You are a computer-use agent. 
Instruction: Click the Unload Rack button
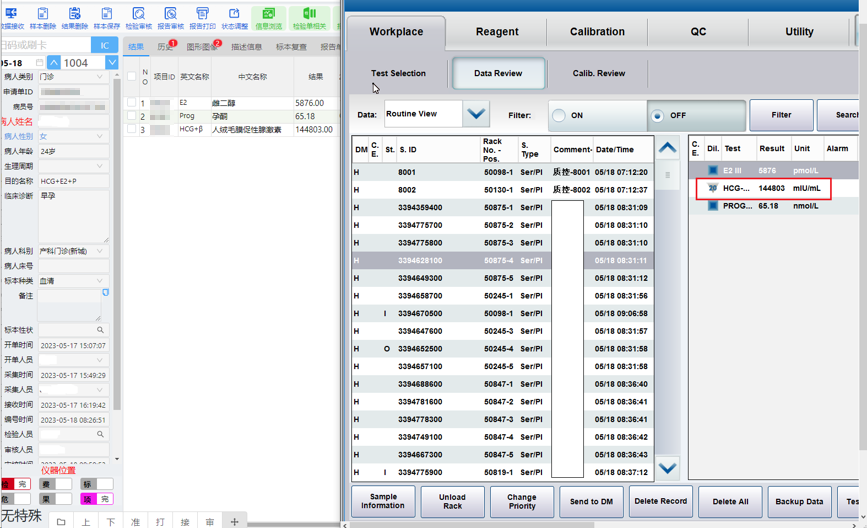pyautogui.click(x=452, y=501)
